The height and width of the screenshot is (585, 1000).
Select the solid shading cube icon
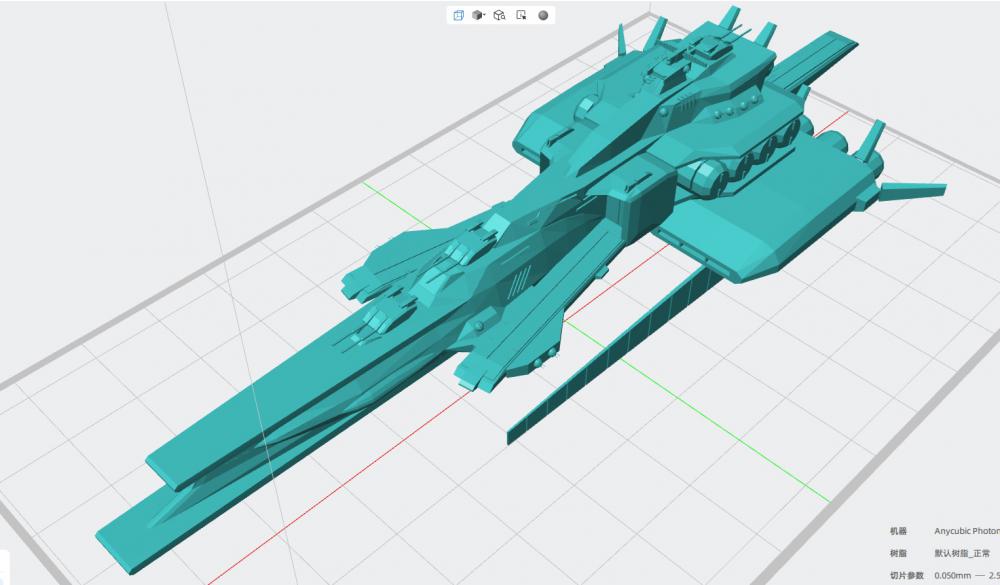pos(477,15)
